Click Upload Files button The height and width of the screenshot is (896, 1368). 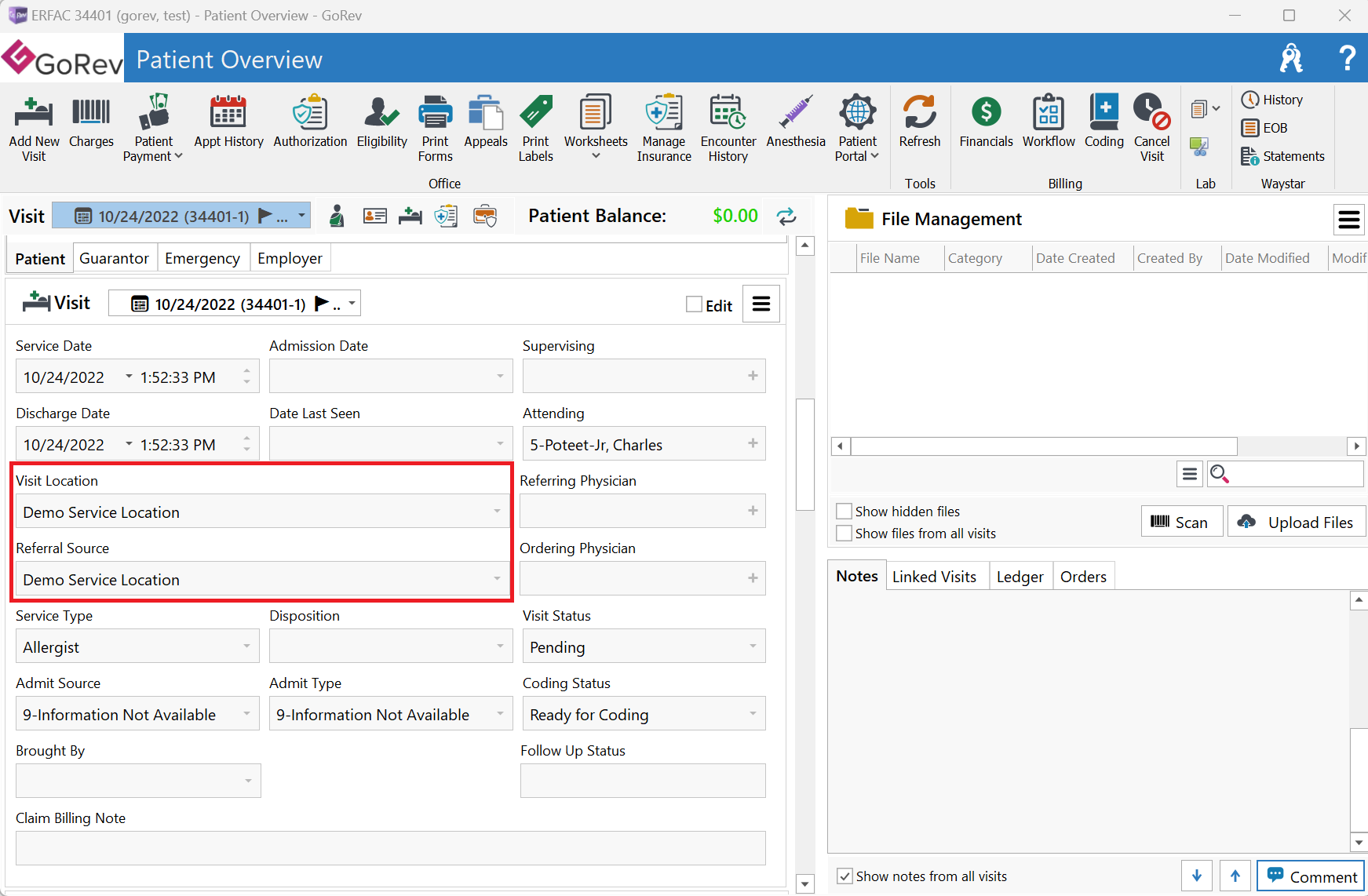point(1296,522)
